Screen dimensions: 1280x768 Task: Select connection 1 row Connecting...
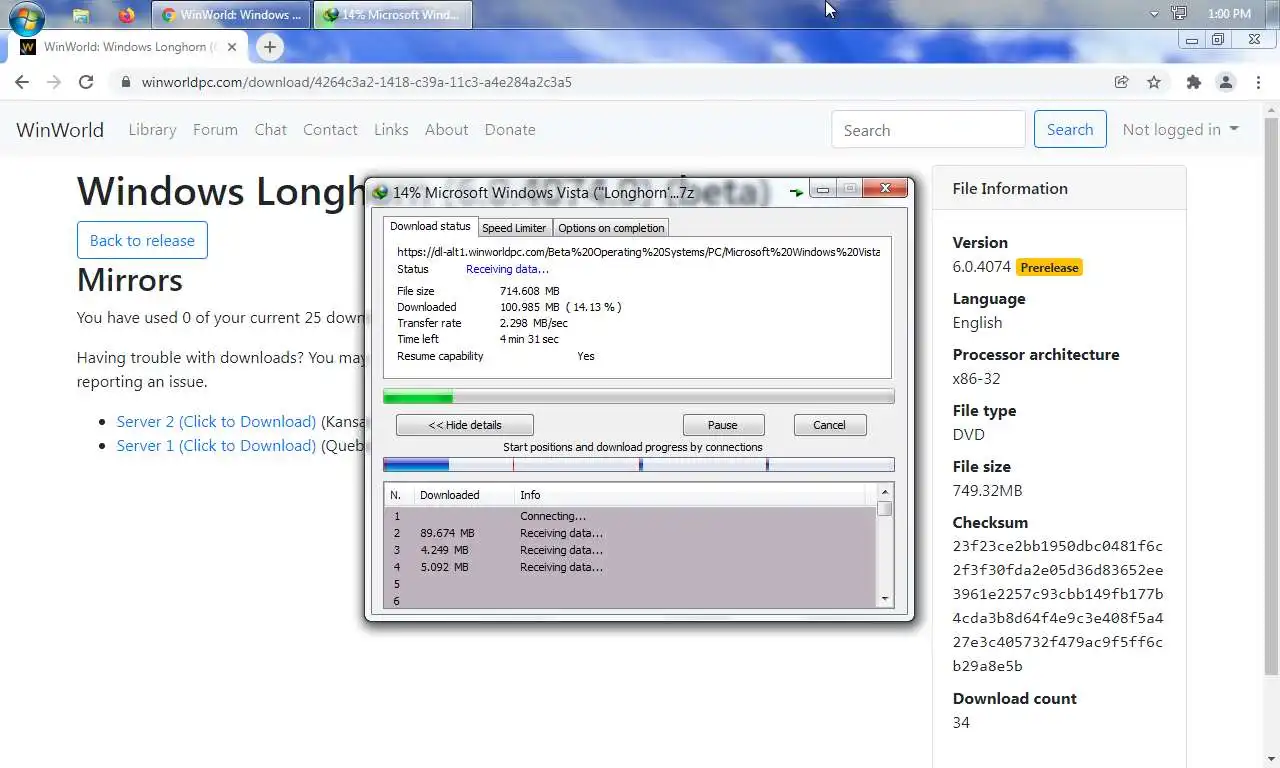[630, 517]
